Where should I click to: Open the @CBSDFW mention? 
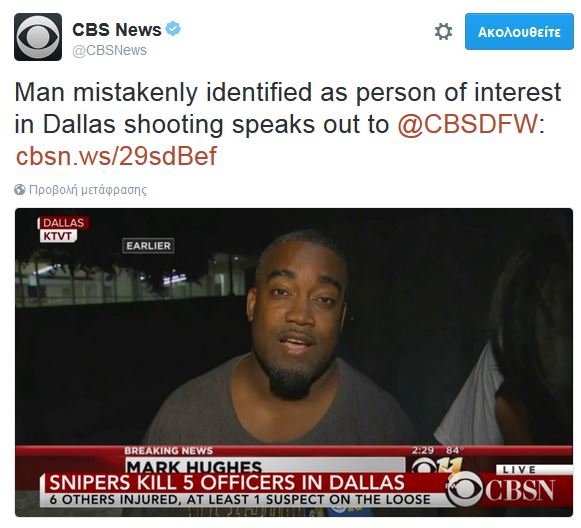click(468, 124)
